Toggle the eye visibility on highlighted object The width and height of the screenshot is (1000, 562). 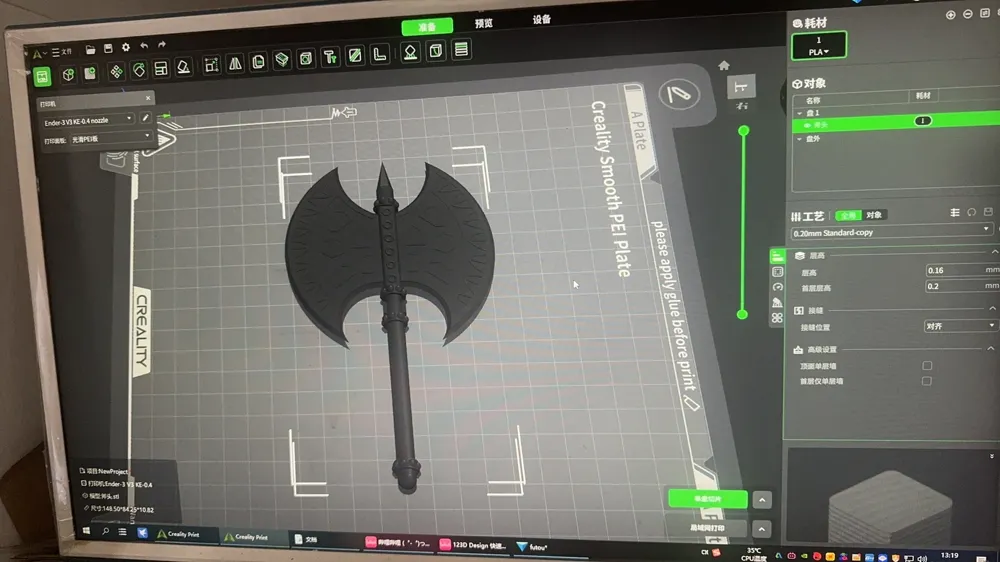(807, 125)
